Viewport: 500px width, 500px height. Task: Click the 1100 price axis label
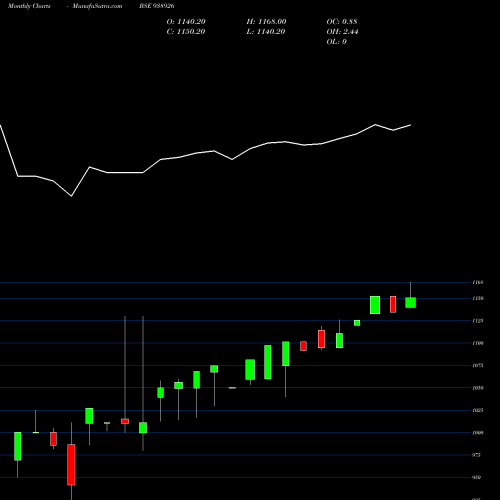(478, 343)
